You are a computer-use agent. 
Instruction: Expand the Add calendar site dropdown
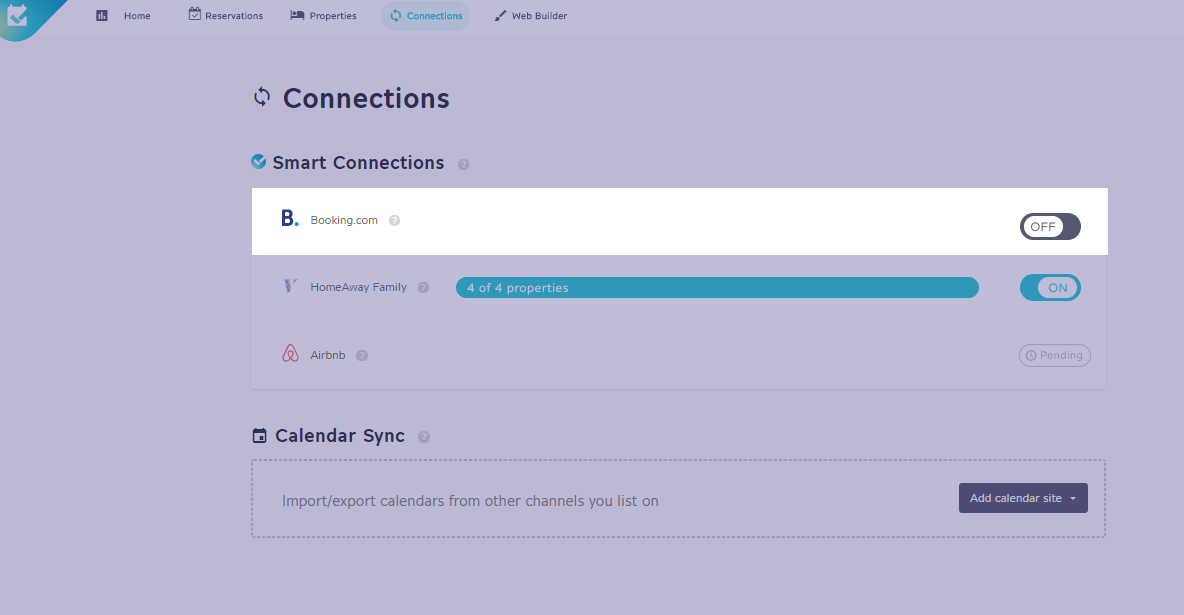point(1022,498)
